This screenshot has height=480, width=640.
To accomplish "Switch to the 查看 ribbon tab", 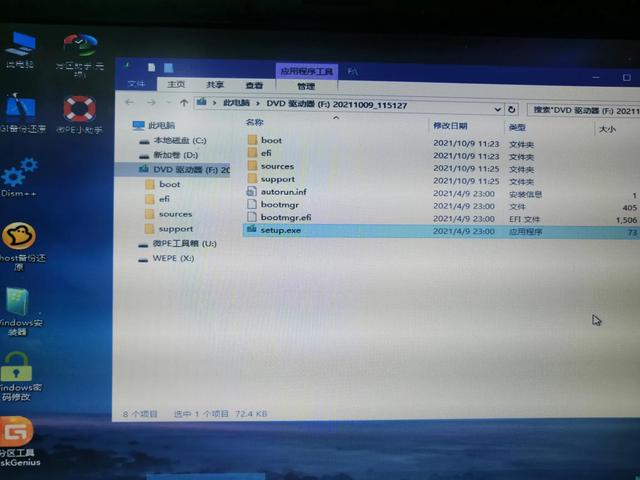I will (254, 85).
